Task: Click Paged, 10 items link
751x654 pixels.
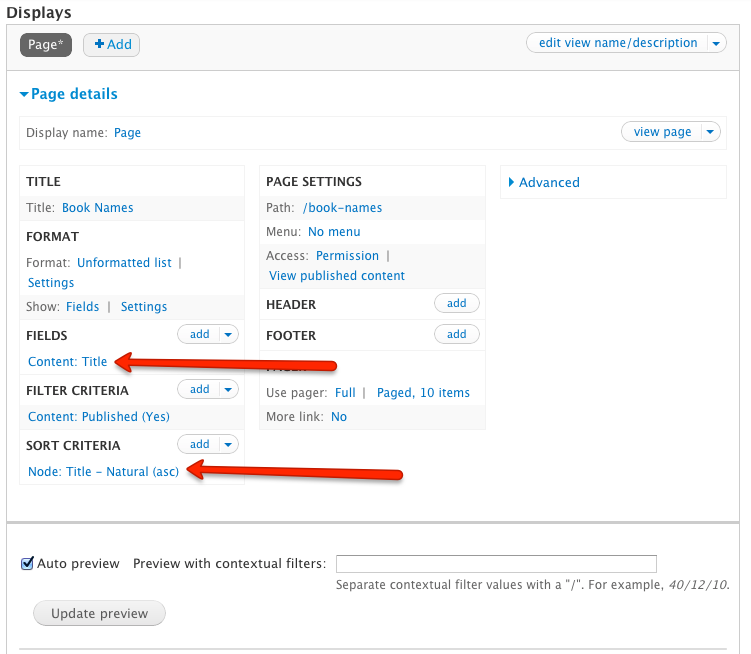Action: [423, 393]
